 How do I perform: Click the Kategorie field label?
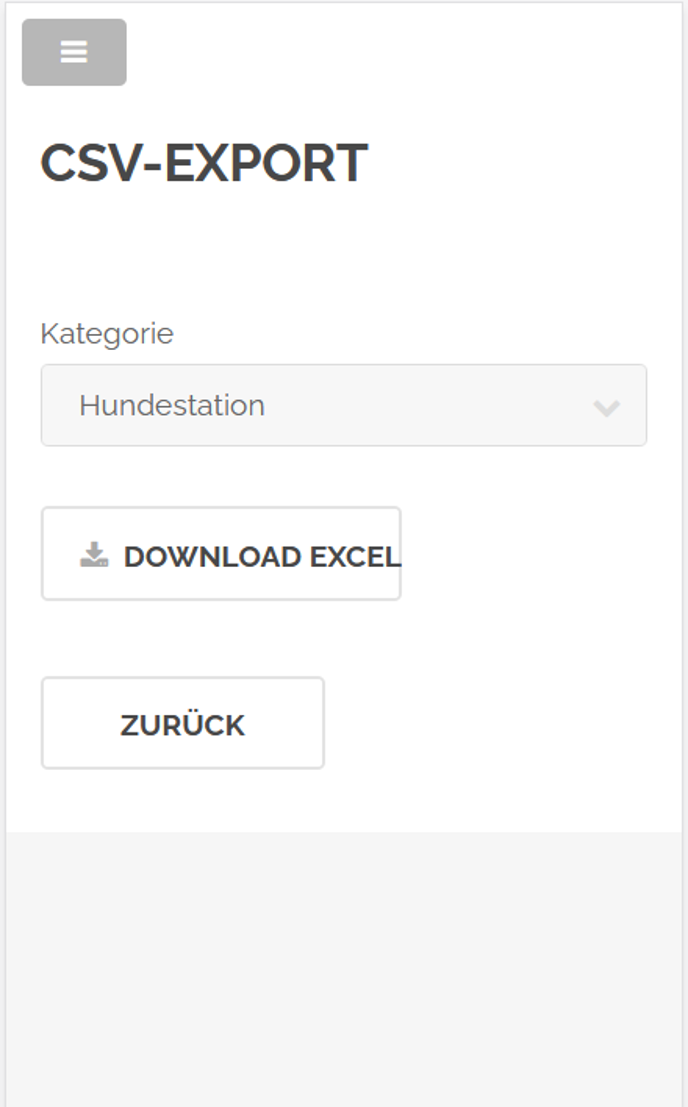point(107,333)
